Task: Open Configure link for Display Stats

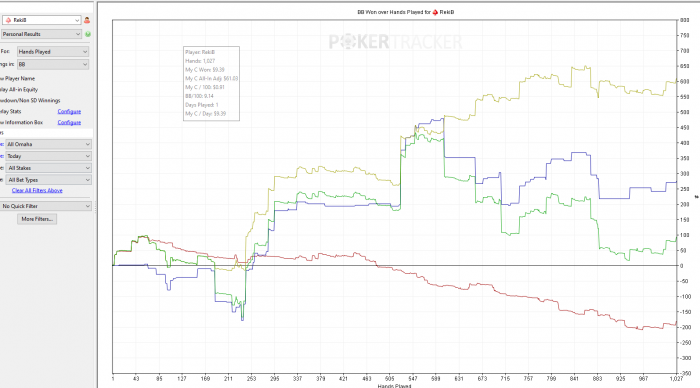Action: tap(69, 112)
